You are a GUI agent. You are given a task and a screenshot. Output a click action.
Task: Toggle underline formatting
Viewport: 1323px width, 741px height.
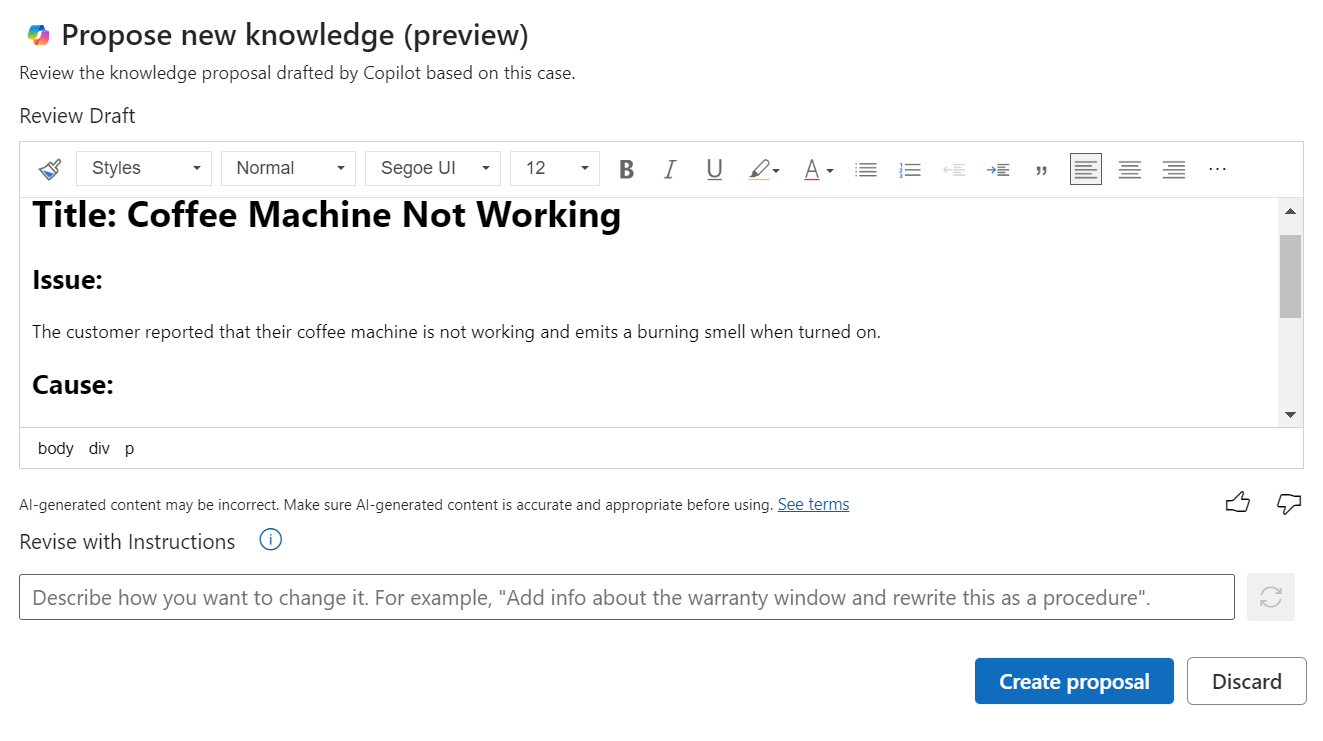pyautogui.click(x=714, y=169)
